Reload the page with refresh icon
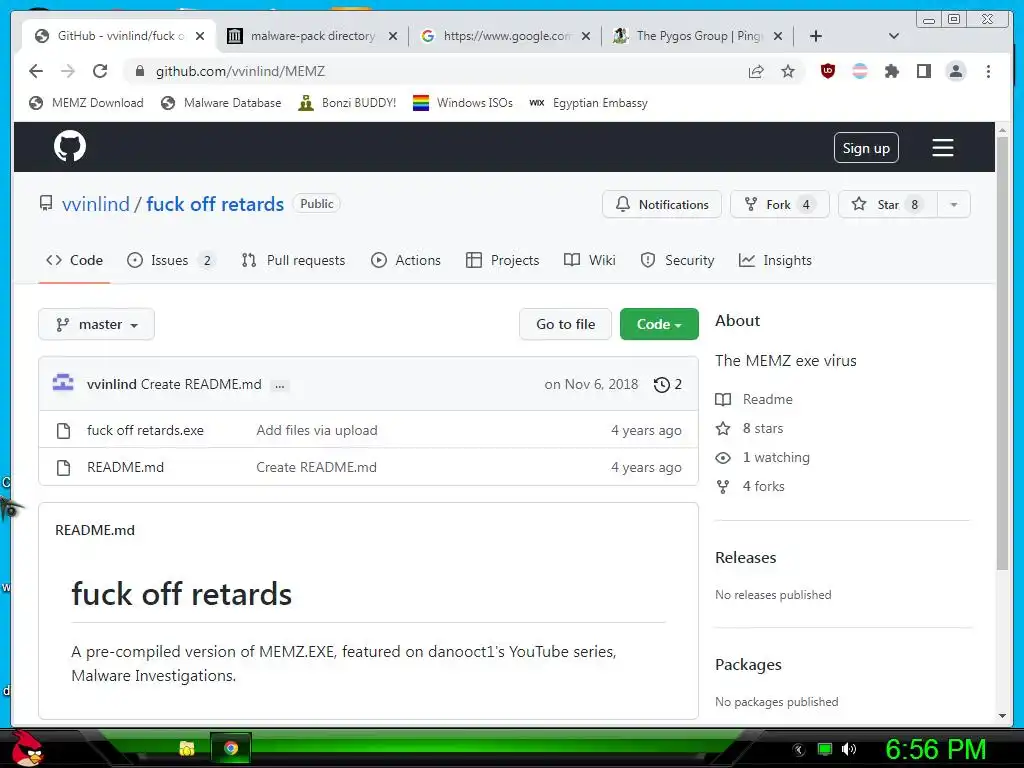Image resolution: width=1024 pixels, height=768 pixels. click(100, 71)
